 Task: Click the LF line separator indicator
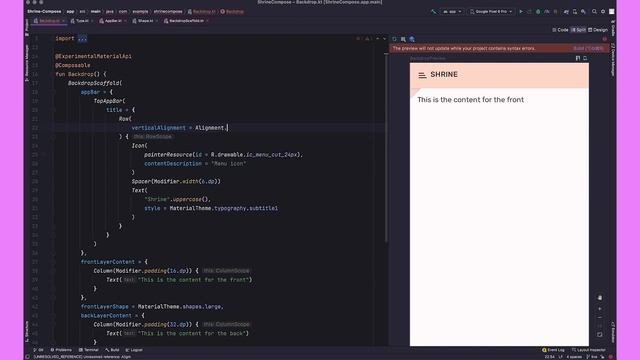click(560, 357)
